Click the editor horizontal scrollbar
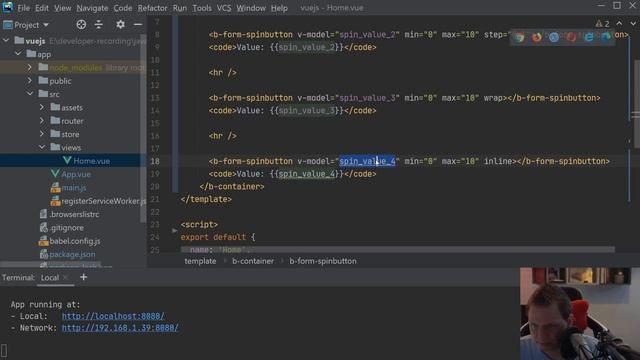The image size is (640, 360). click(398, 249)
